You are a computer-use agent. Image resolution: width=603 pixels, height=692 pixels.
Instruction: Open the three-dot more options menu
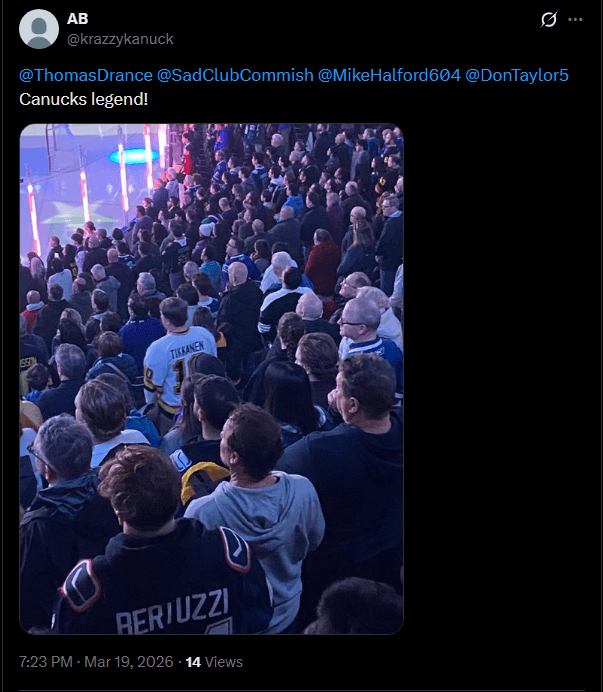(x=575, y=19)
